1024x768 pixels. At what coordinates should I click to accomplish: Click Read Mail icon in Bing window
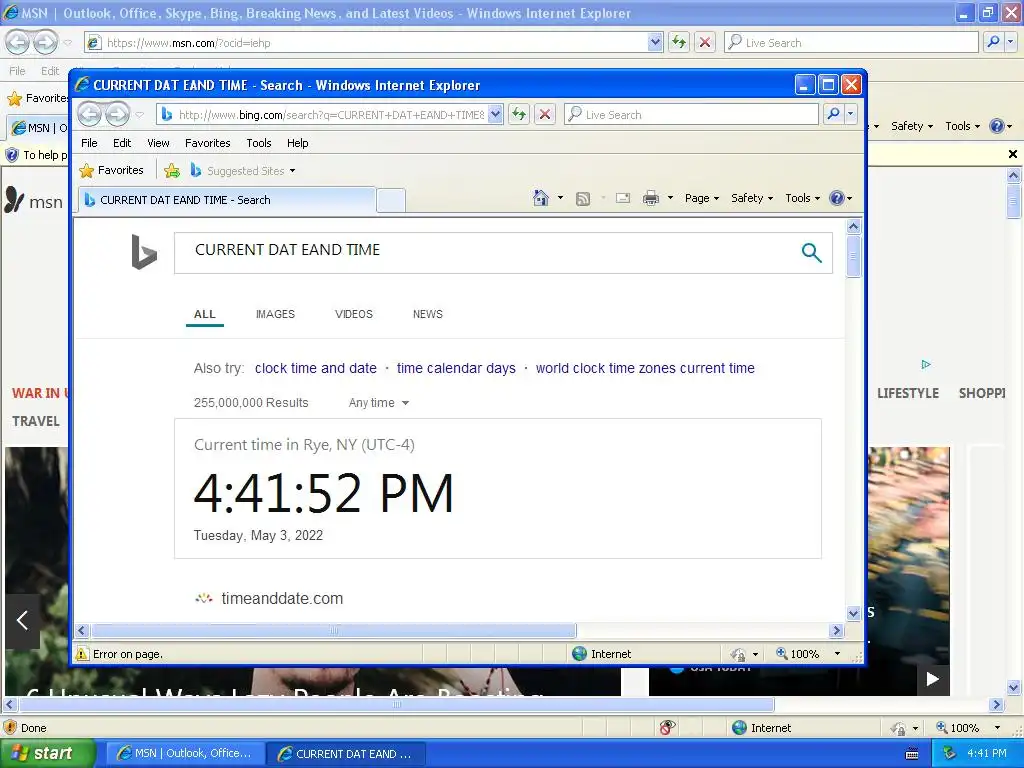tap(623, 198)
